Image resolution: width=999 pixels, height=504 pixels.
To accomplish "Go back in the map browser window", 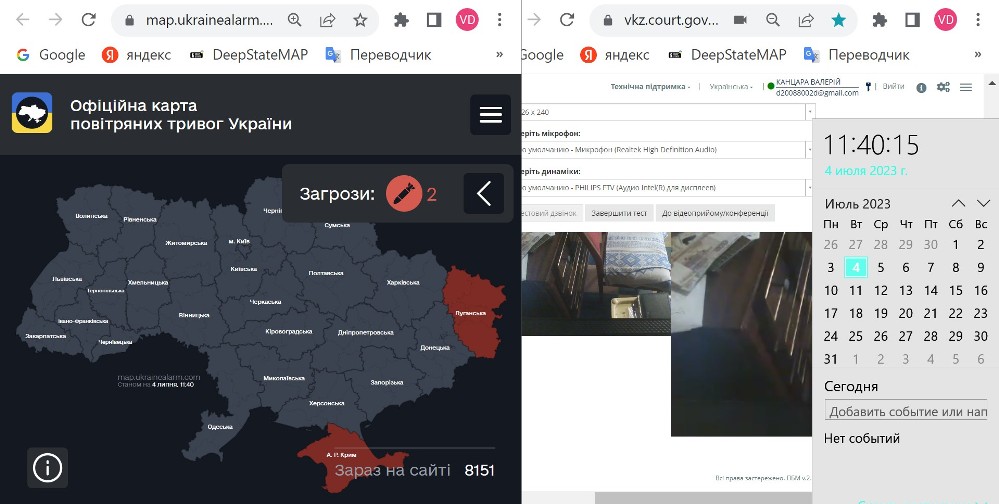I will (23, 20).
